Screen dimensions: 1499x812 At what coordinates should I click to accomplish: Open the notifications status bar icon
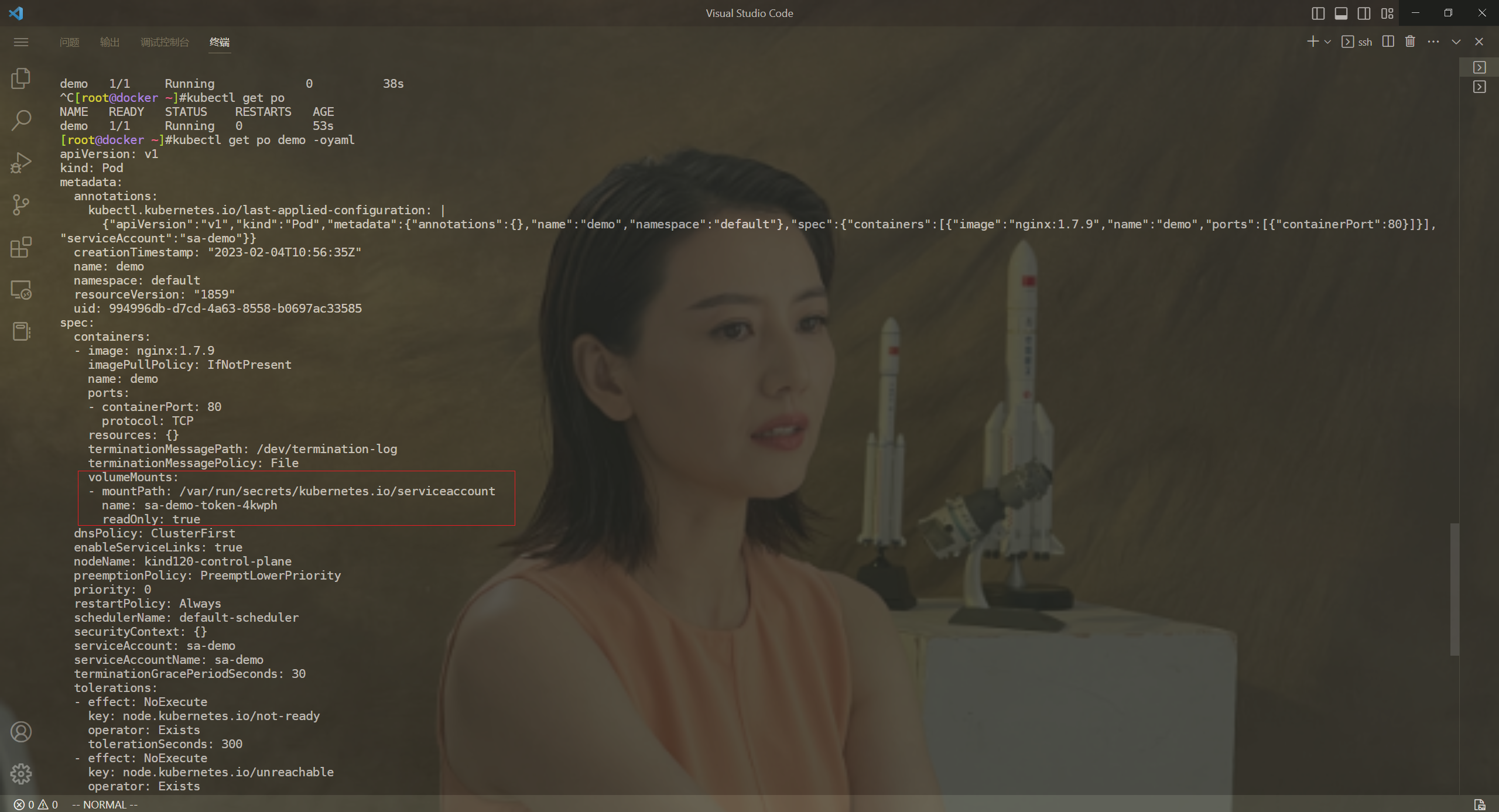1480,804
